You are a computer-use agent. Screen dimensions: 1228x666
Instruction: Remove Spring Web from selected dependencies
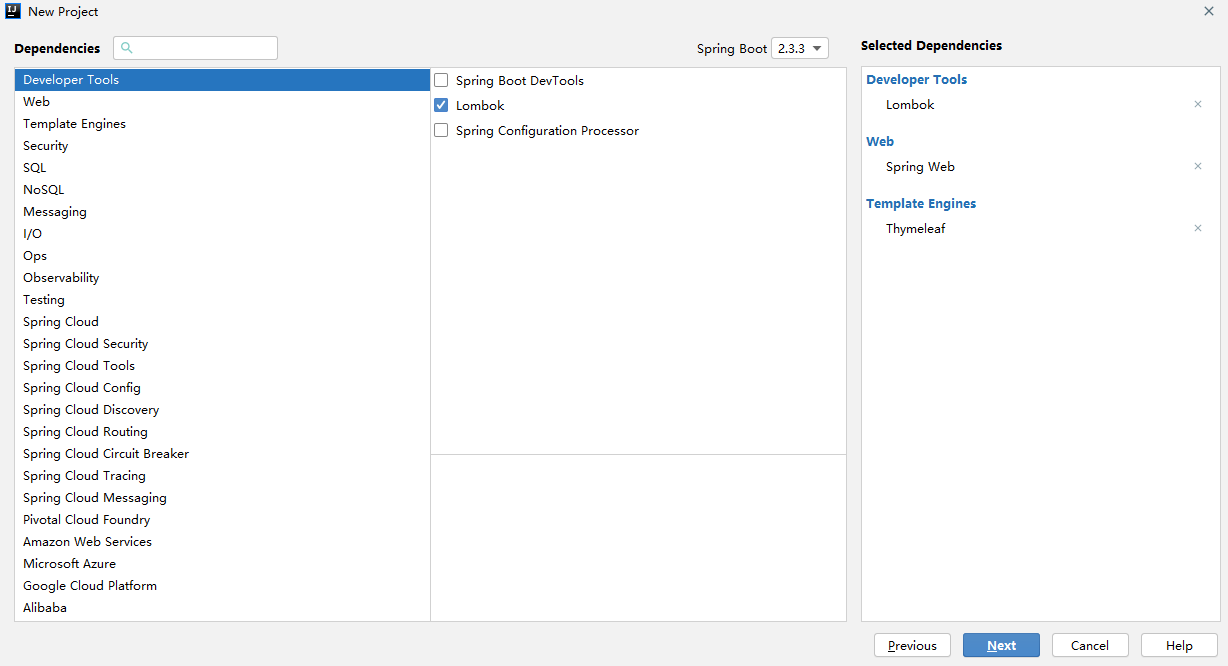click(1197, 166)
